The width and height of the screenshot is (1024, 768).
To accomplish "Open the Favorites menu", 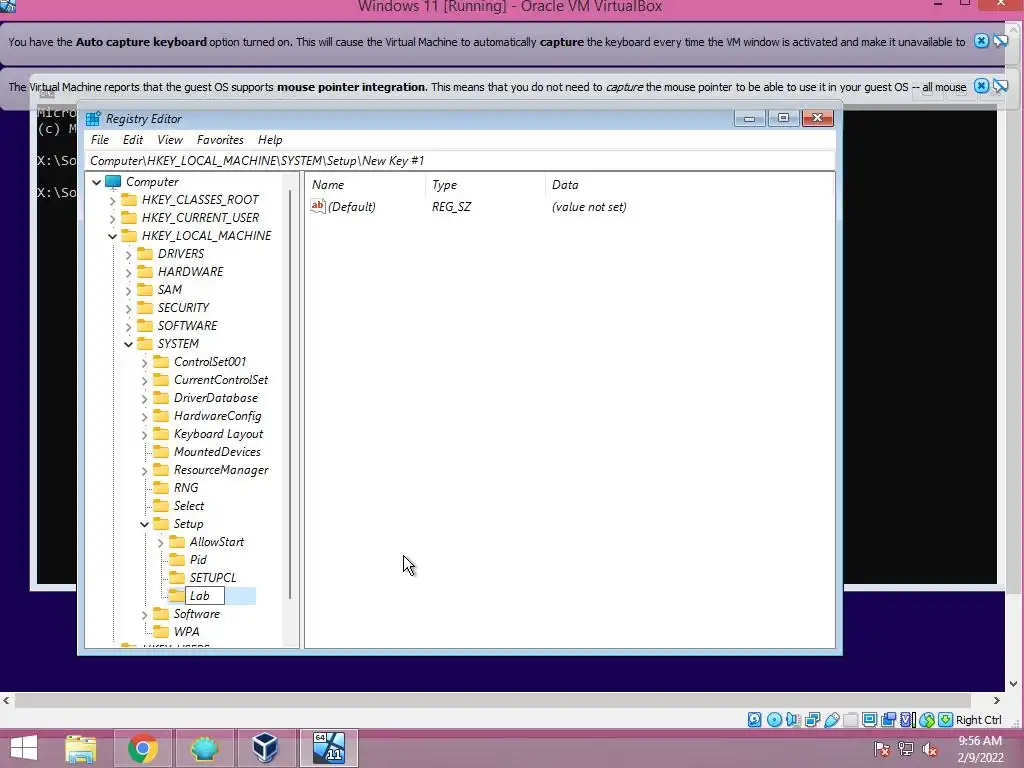I will (220, 140).
